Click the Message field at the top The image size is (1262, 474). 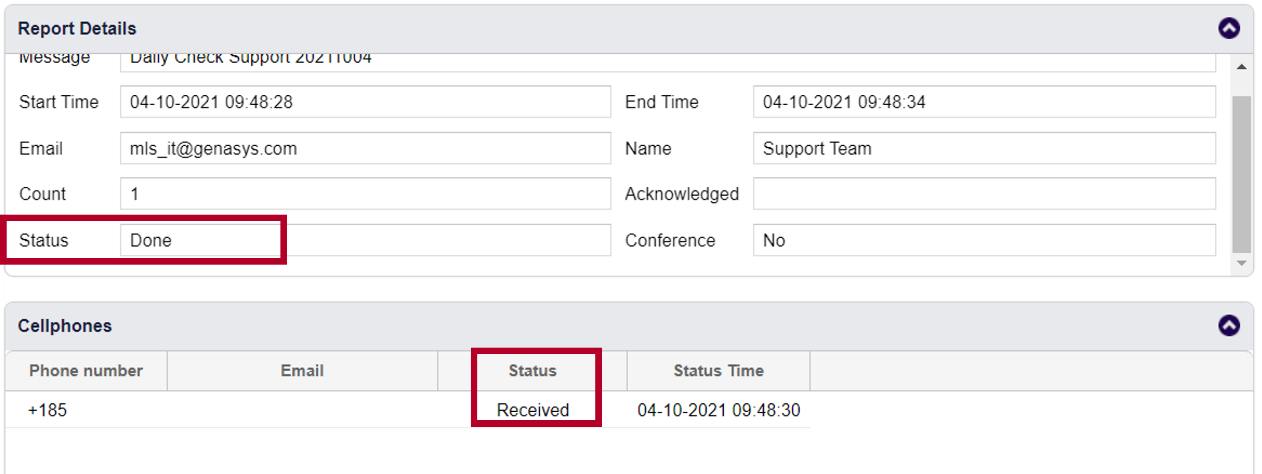(x=667, y=60)
